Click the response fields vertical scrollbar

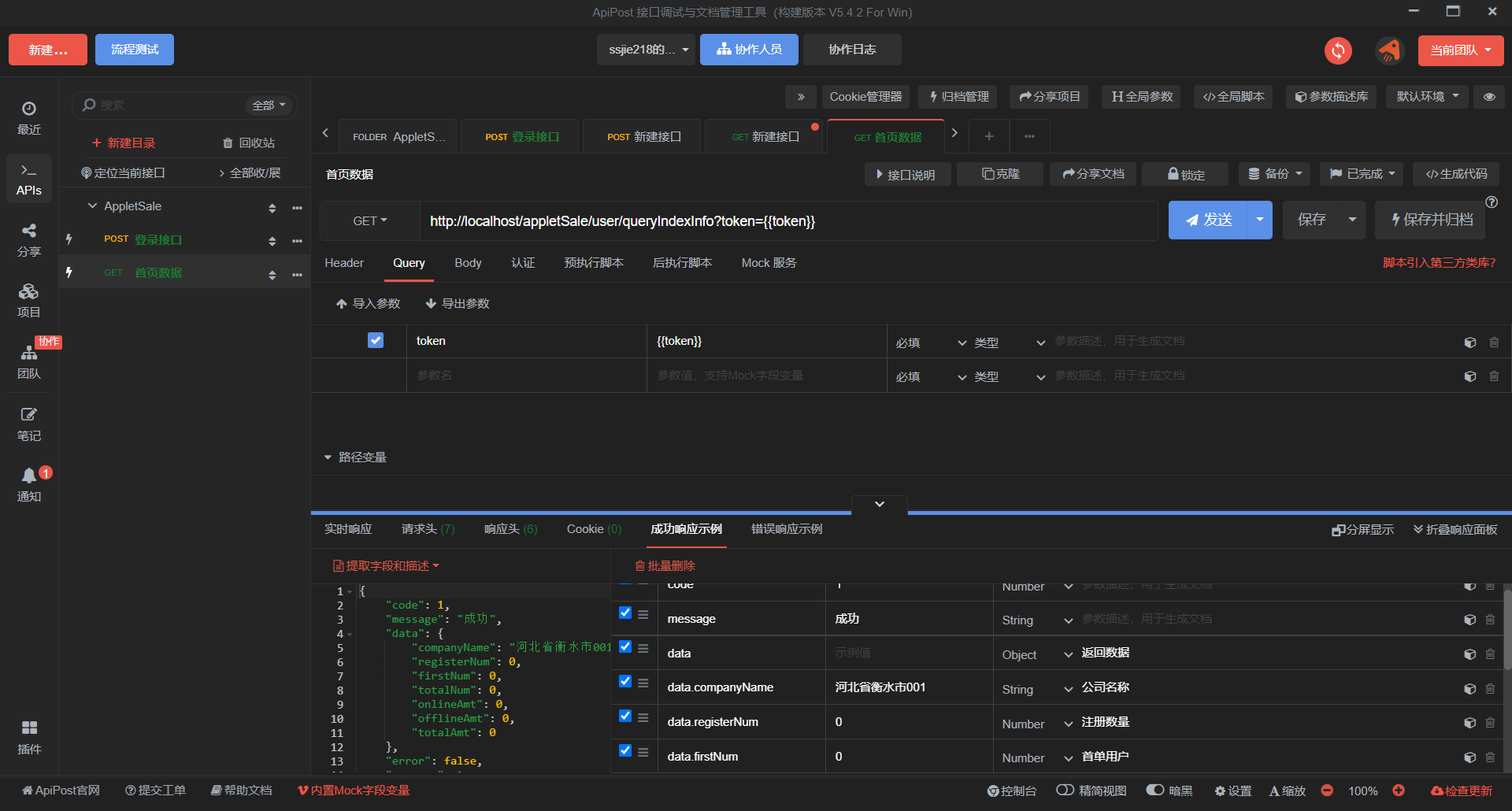(1507, 630)
